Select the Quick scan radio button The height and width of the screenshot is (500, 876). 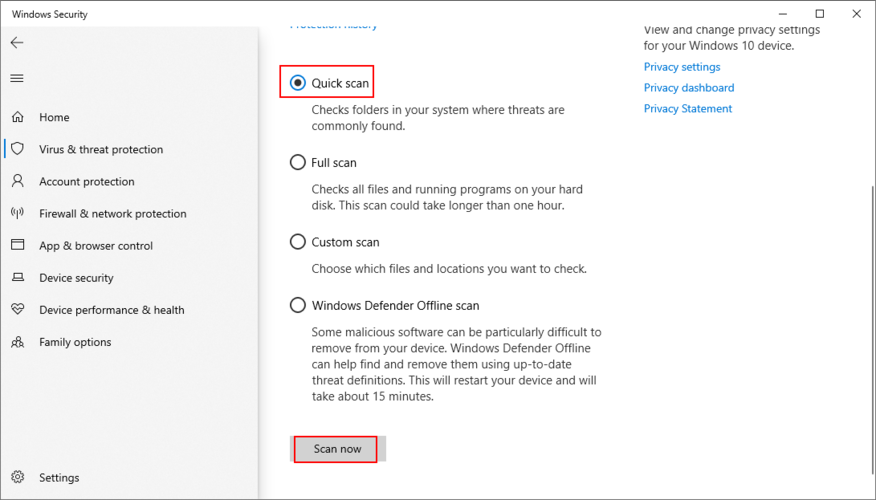click(298, 83)
